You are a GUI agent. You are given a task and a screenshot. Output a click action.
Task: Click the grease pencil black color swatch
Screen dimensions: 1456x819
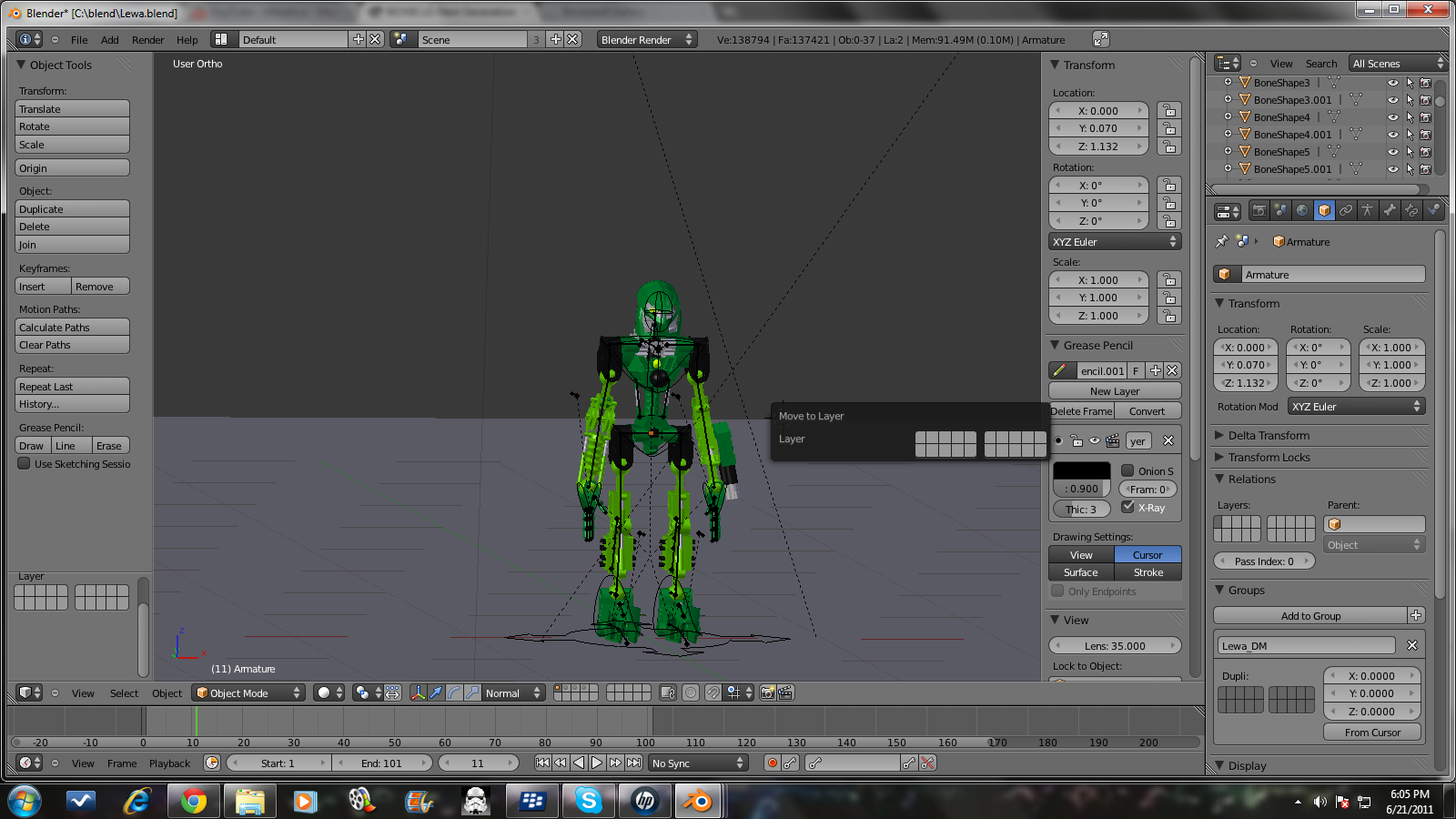click(1081, 470)
